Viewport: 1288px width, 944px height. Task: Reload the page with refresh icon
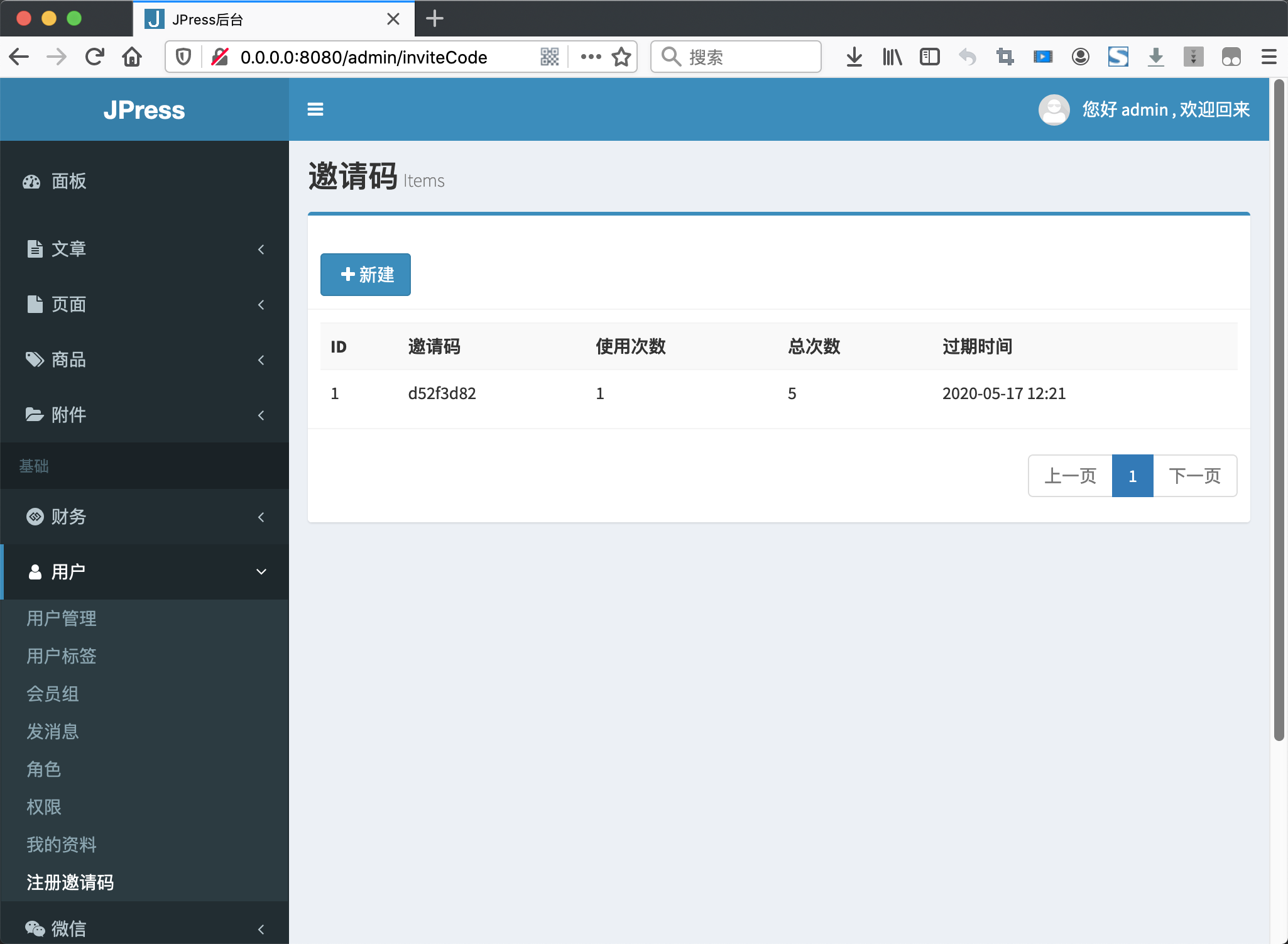tap(95, 57)
